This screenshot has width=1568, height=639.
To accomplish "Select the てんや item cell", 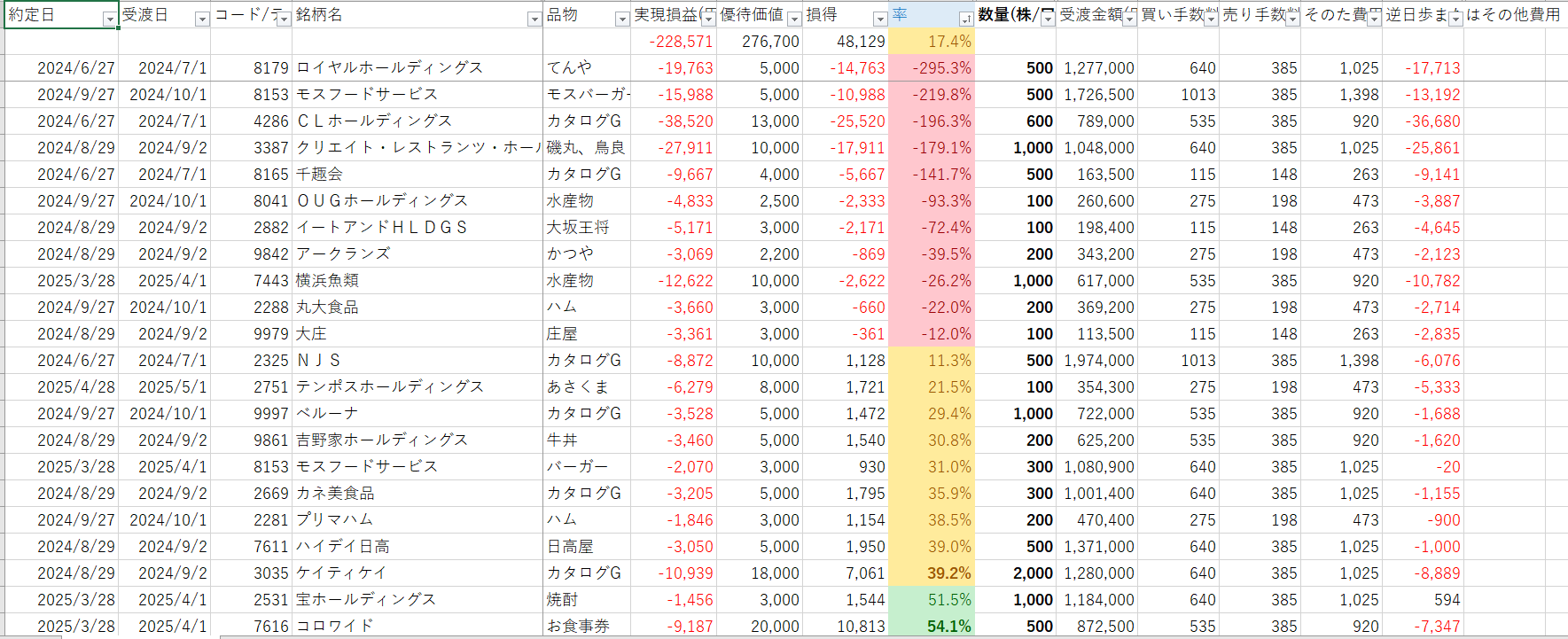I will [x=587, y=68].
